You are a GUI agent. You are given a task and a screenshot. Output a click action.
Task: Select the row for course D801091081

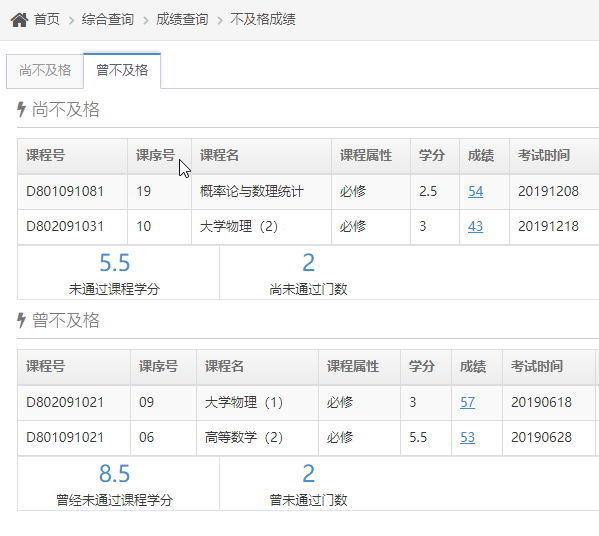(x=308, y=191)
